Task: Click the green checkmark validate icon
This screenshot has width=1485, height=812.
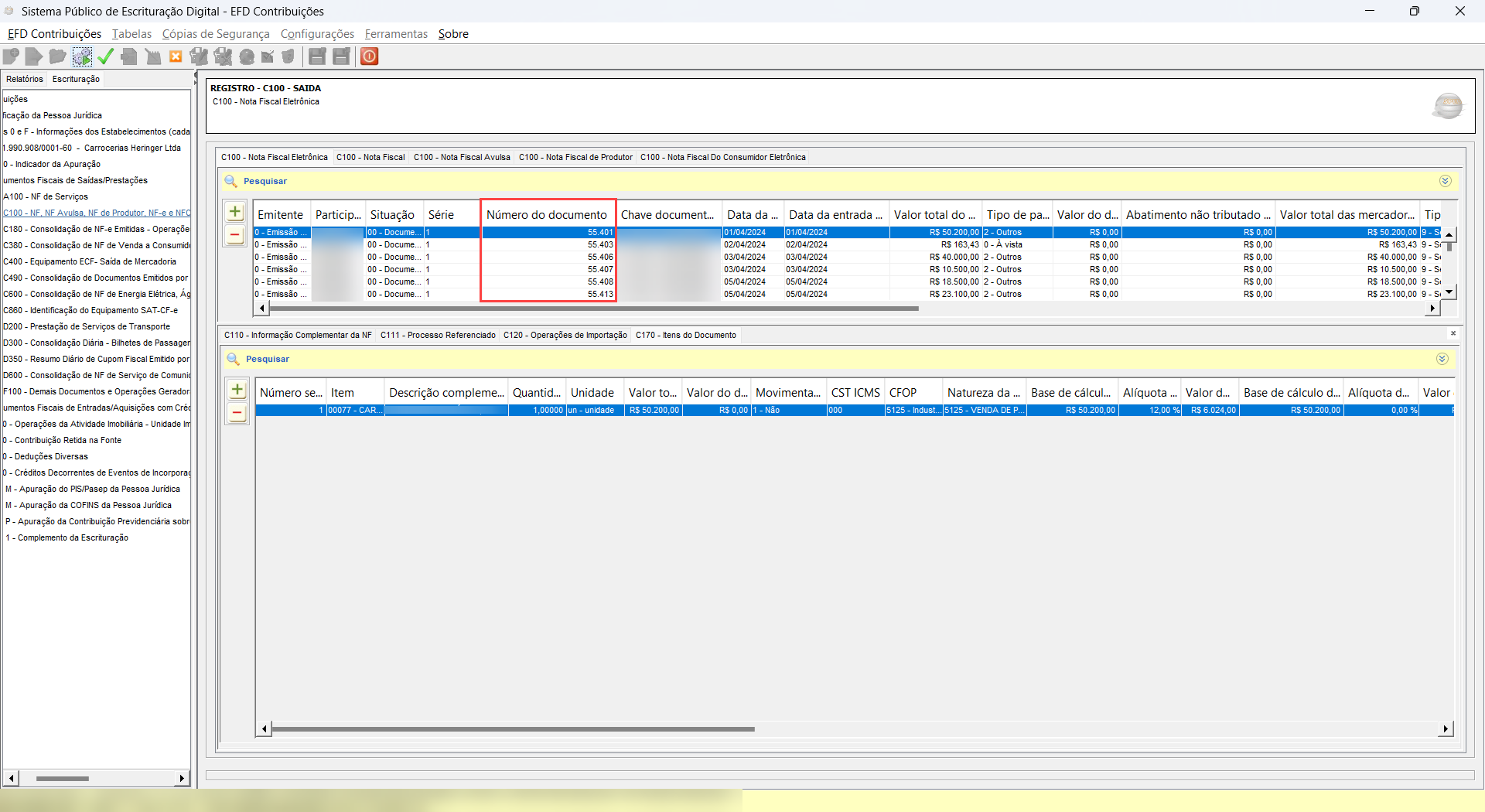Action: (106, 56)
